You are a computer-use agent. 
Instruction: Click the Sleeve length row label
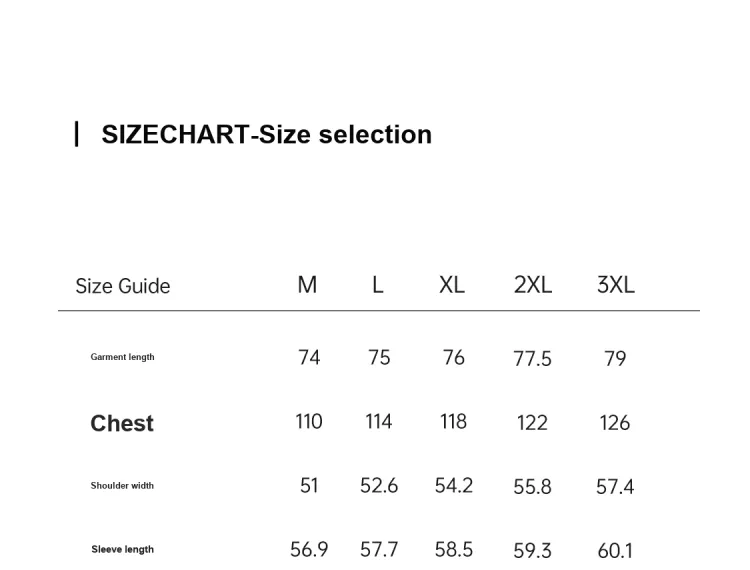click(123, 549)
